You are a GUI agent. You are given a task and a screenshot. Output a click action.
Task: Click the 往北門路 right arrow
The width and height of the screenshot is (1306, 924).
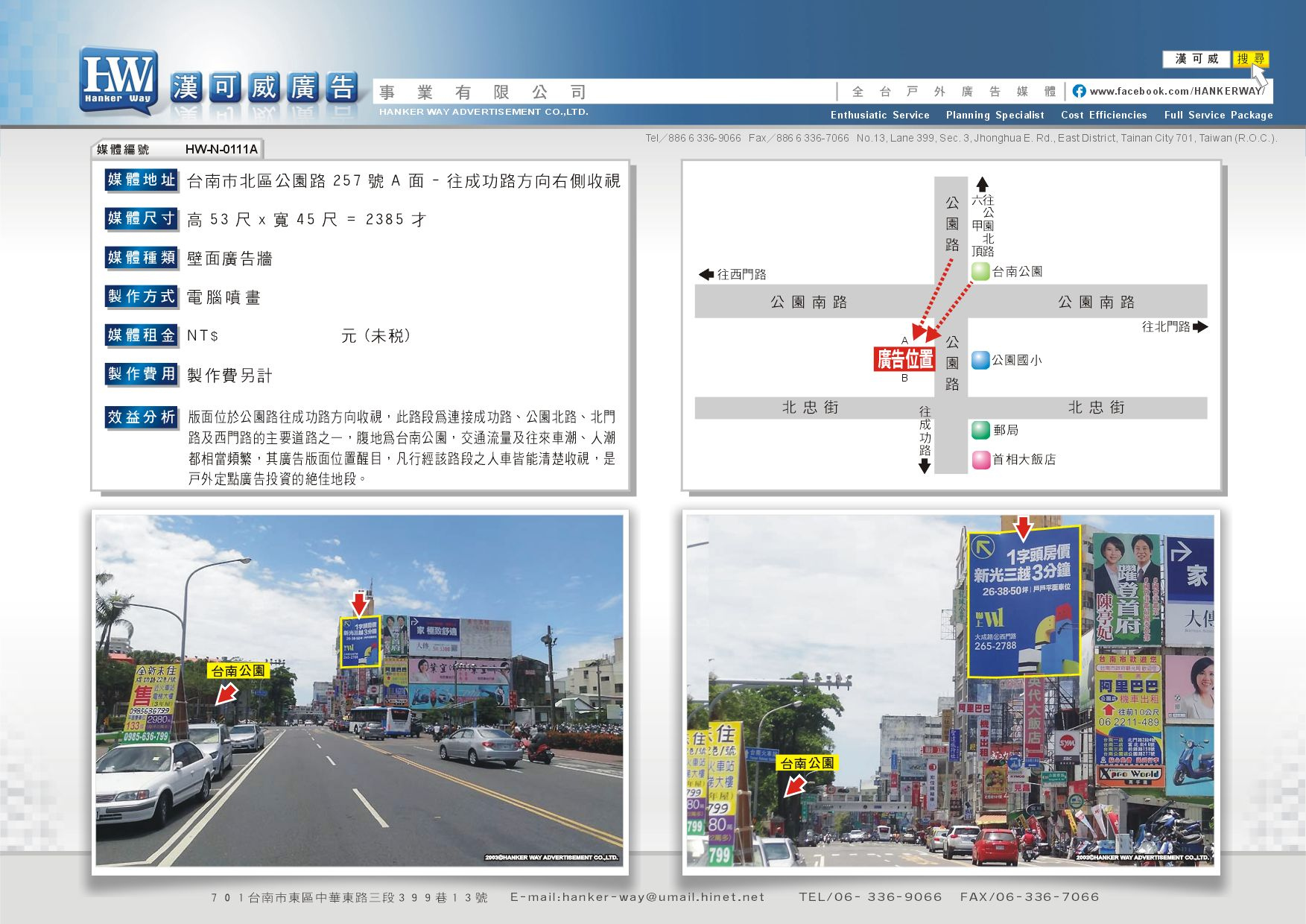(x=1200, y=326)
